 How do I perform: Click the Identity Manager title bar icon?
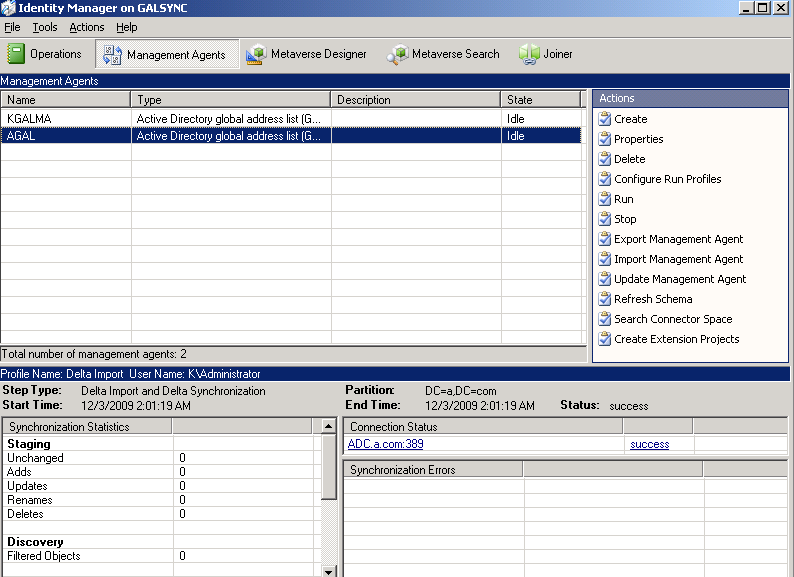point(8,8)
